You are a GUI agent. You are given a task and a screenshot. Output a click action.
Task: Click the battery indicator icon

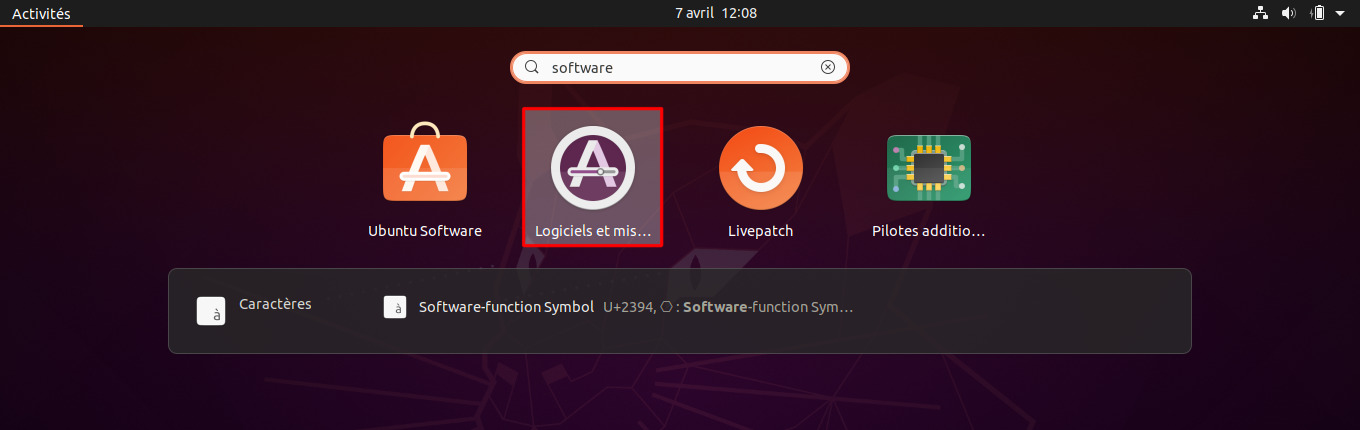[x=1318, y=13]
